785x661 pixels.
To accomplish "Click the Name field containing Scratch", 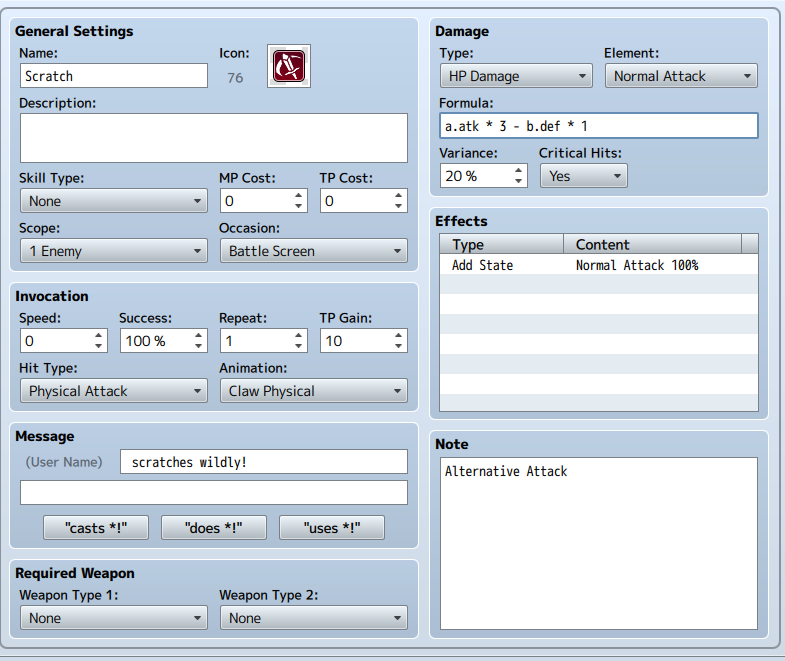I will (113, 76).
